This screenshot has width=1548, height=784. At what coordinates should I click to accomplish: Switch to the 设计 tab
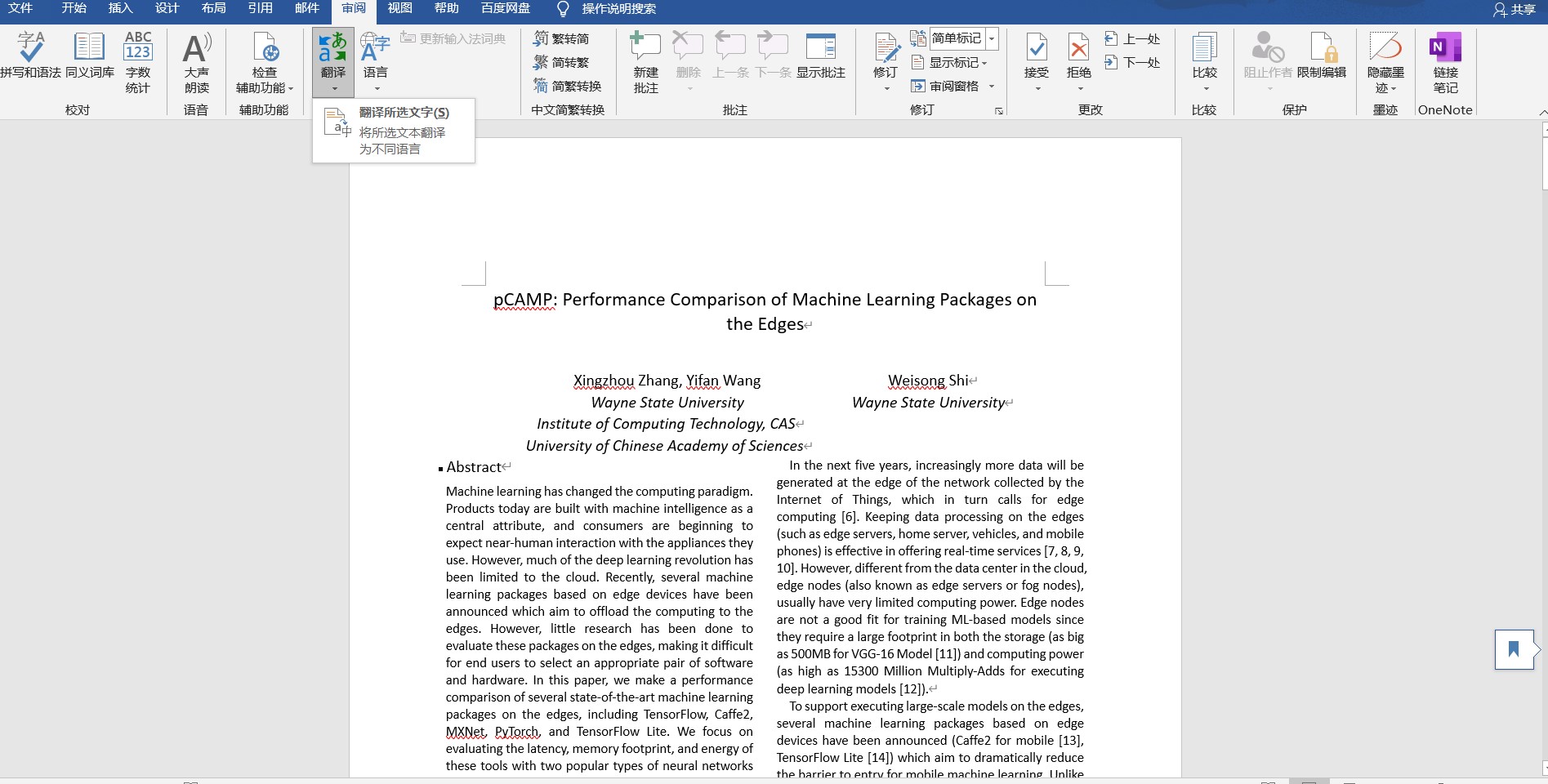point(167,8)
